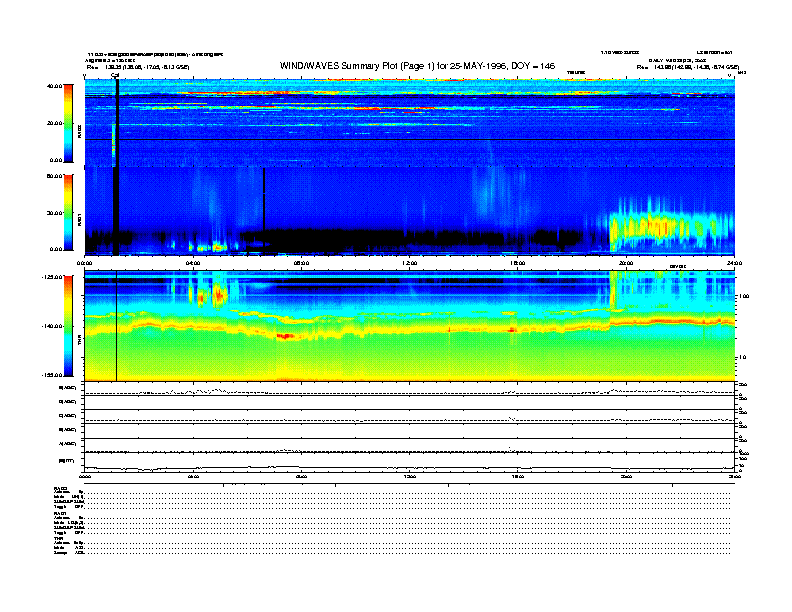Click the 60.00 label on RAD1 color scale

pos(55,176)
